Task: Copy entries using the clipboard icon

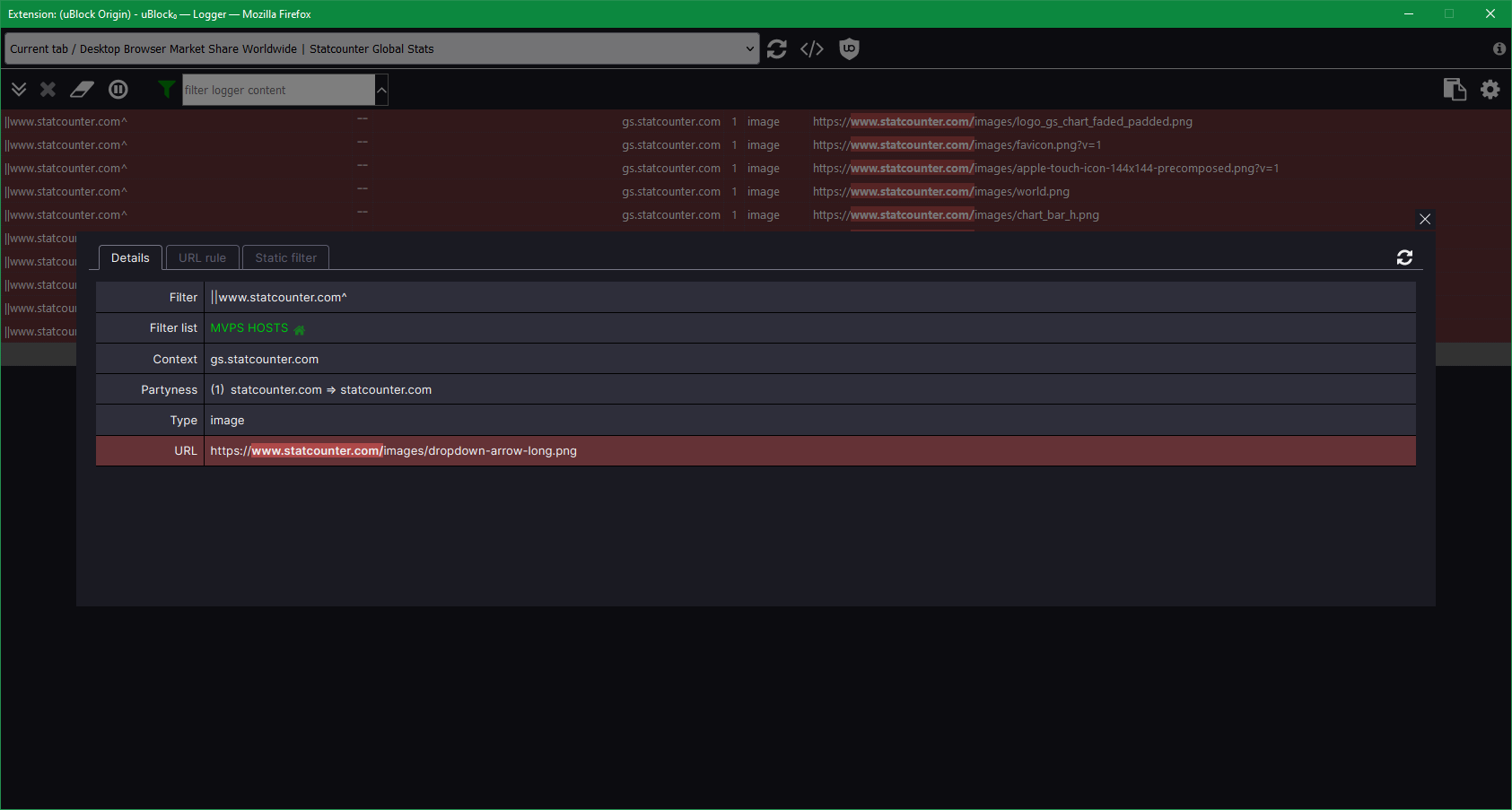Action: (x=1454, y=89)
